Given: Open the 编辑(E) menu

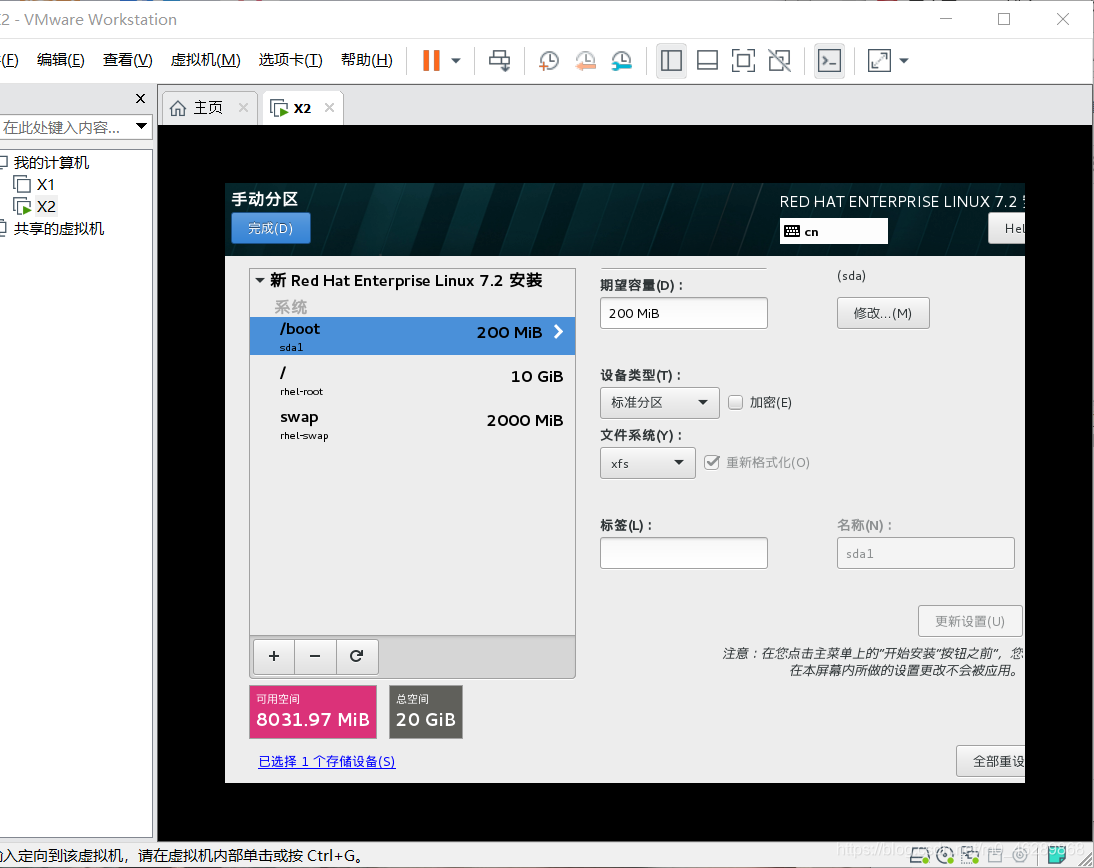Looking at the screenshot, I should pyautogui.click(x=61, y=60).
